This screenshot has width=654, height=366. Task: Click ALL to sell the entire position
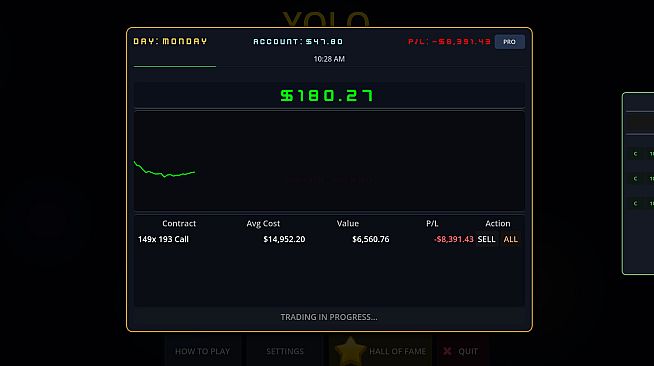pos(511,239)
